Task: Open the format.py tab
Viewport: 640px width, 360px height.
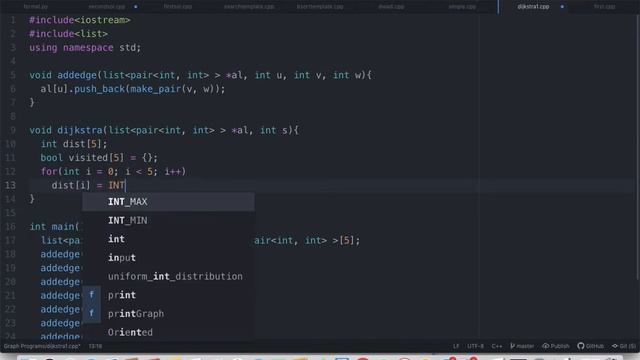Action: coord(36,7)
